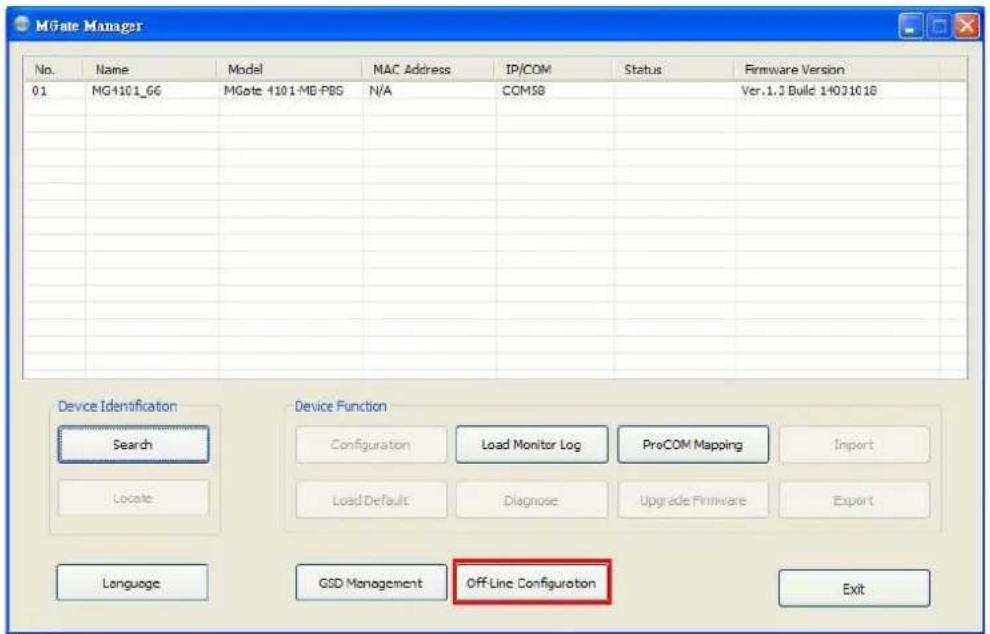Screen dimensions: 990x634
Task: Sort by the IP/COM column header
Action: click(554, 69)
